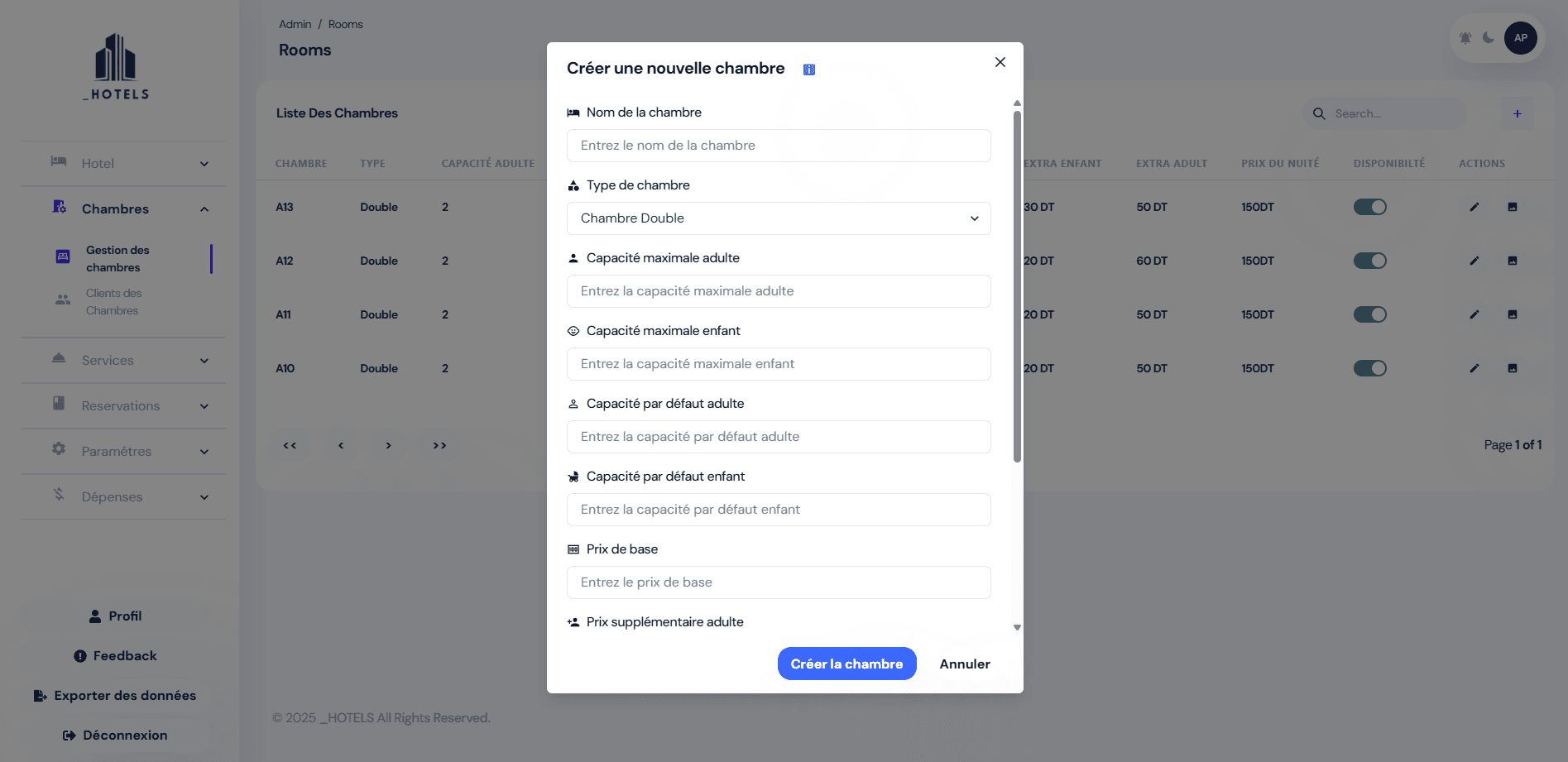The width and height of the screenshot is (1568, 762).
Task: Click the edit pencil icon for room A10
Action: [x=1474, y=368]
